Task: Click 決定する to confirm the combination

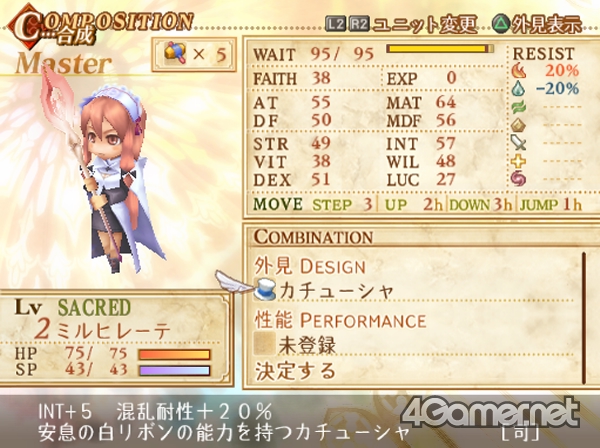Action: coord(295,371)
